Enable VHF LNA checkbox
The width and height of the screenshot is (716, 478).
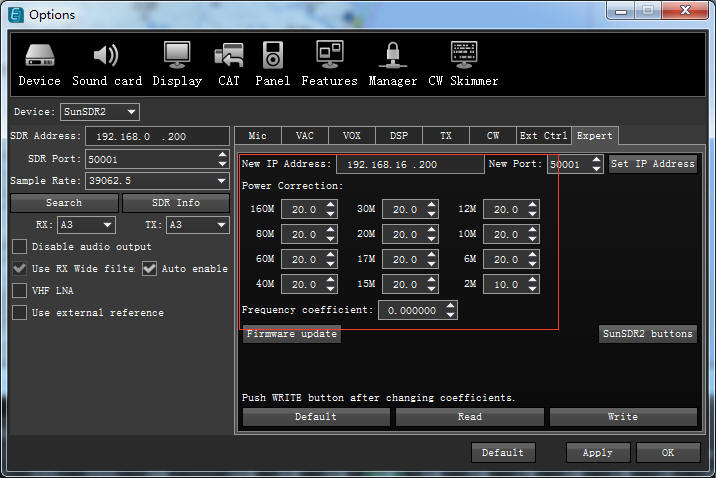(x=19, y=290)
